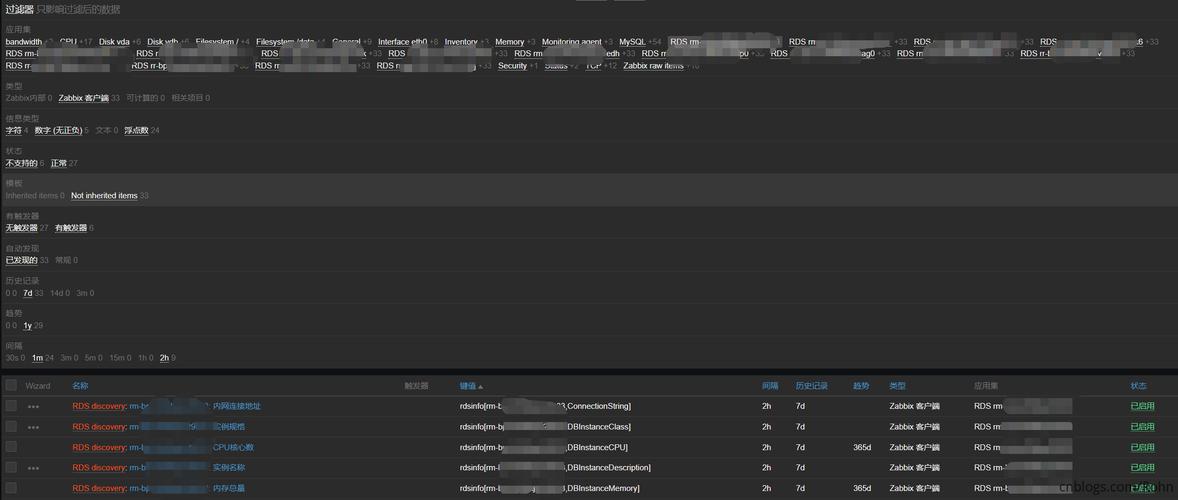Click key ending in DBInstanceCPU

point(543,447)
